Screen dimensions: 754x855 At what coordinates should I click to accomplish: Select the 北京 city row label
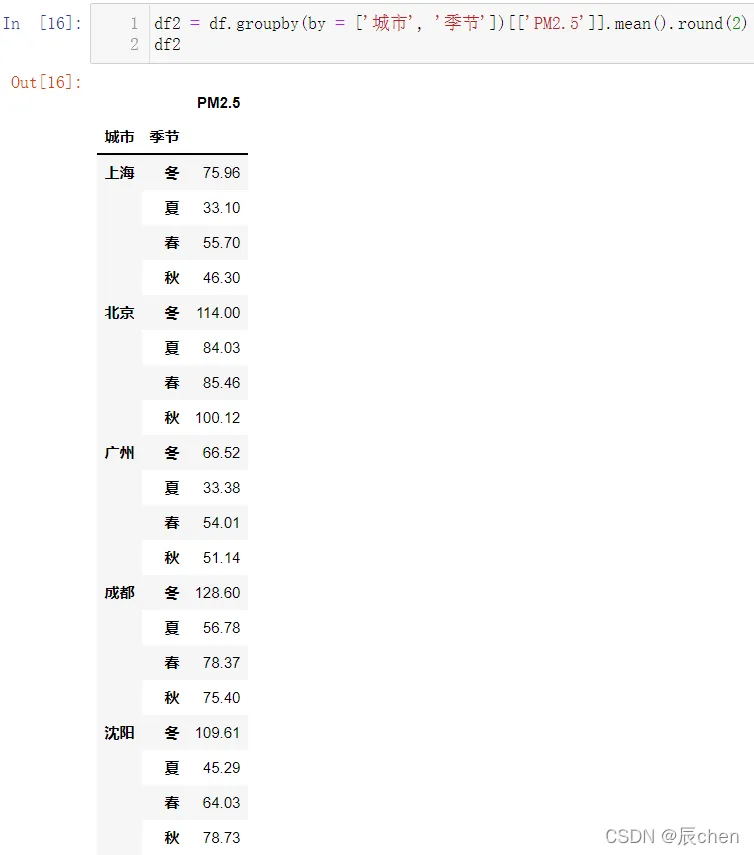119,313
